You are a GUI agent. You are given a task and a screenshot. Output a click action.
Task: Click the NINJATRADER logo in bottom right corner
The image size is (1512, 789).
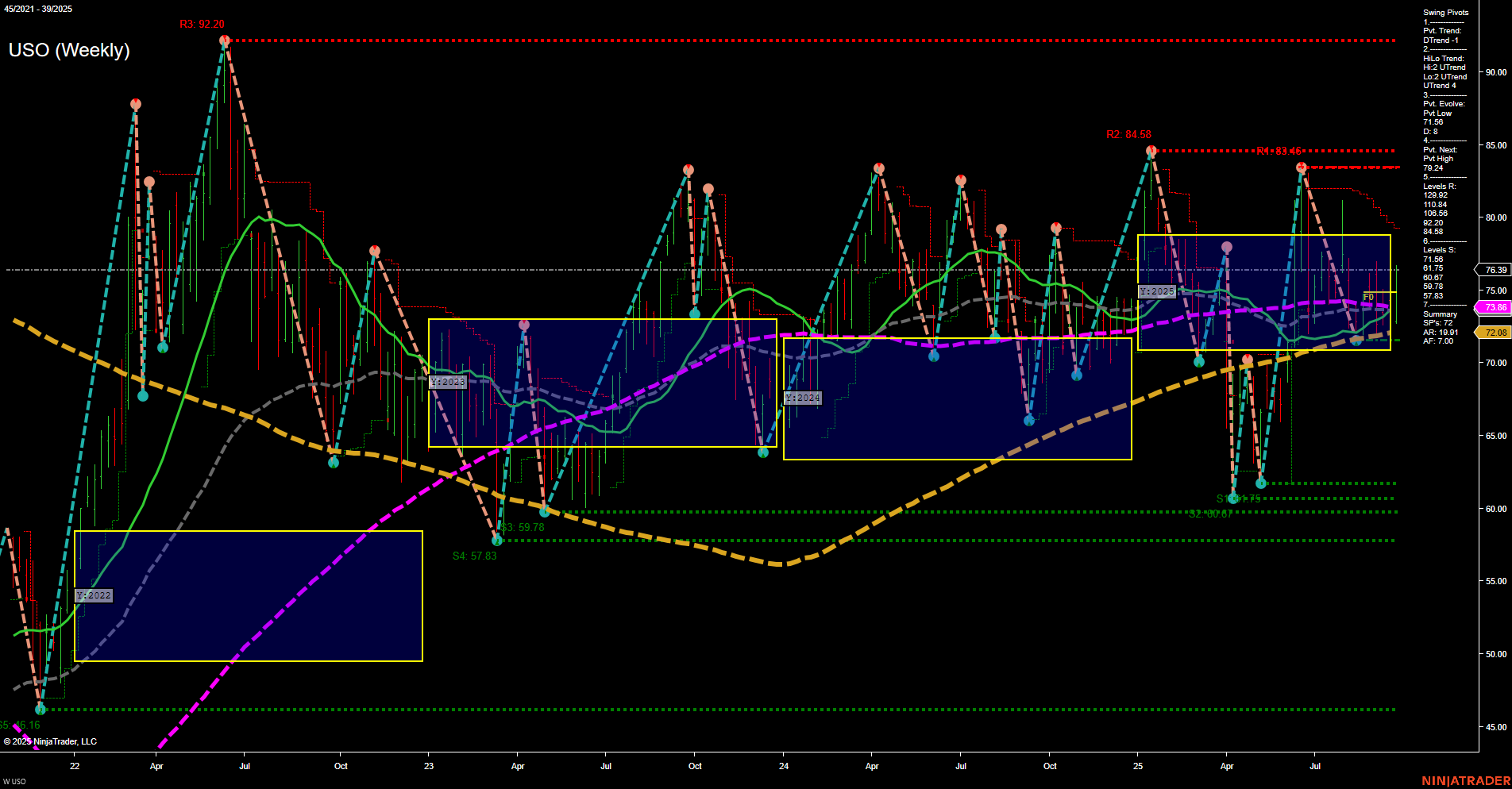click(x=1466, y=781)
